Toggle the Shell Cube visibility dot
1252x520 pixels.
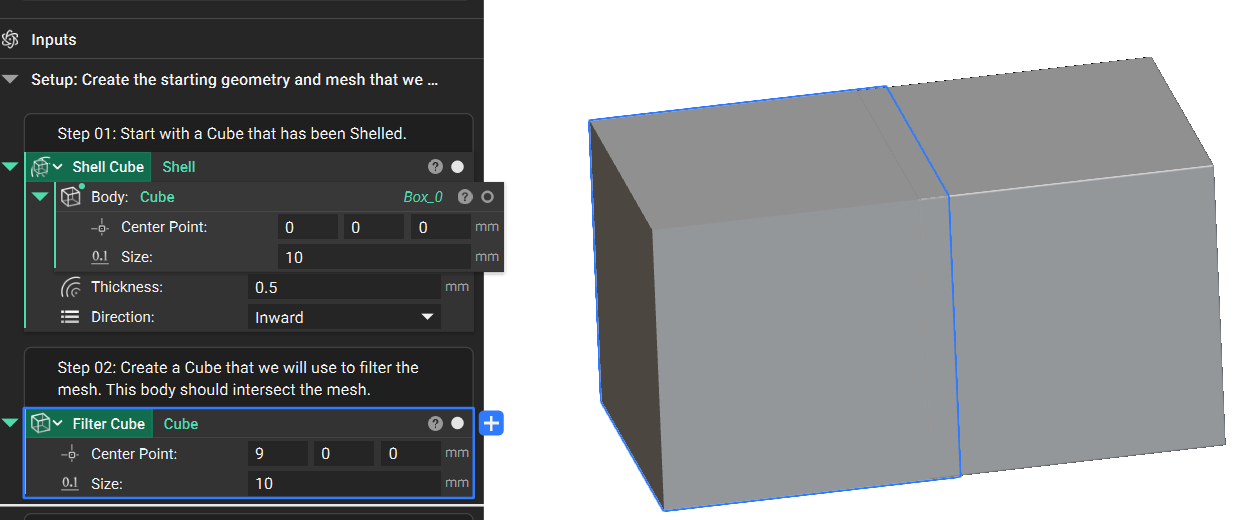point(457,167)
